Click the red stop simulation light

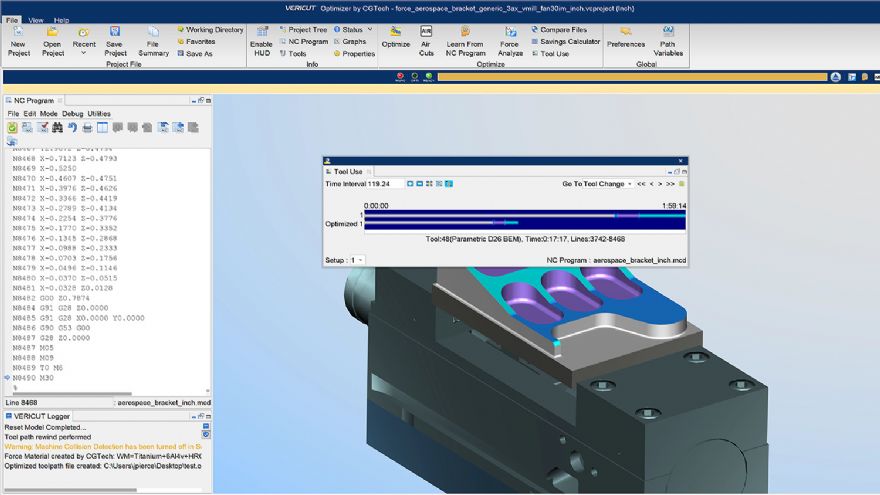tap(400, 76)
